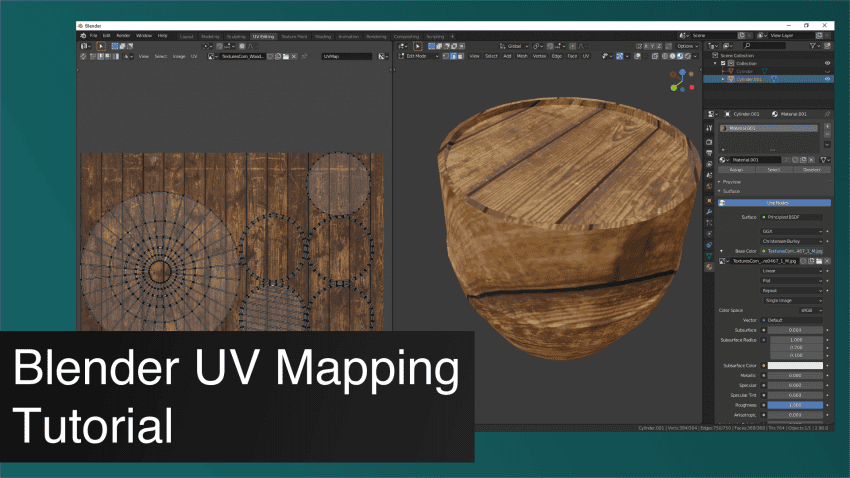Screen dimensions: 850x478
Task: Add a new workspace with plus tab
Action: [452, 37]
